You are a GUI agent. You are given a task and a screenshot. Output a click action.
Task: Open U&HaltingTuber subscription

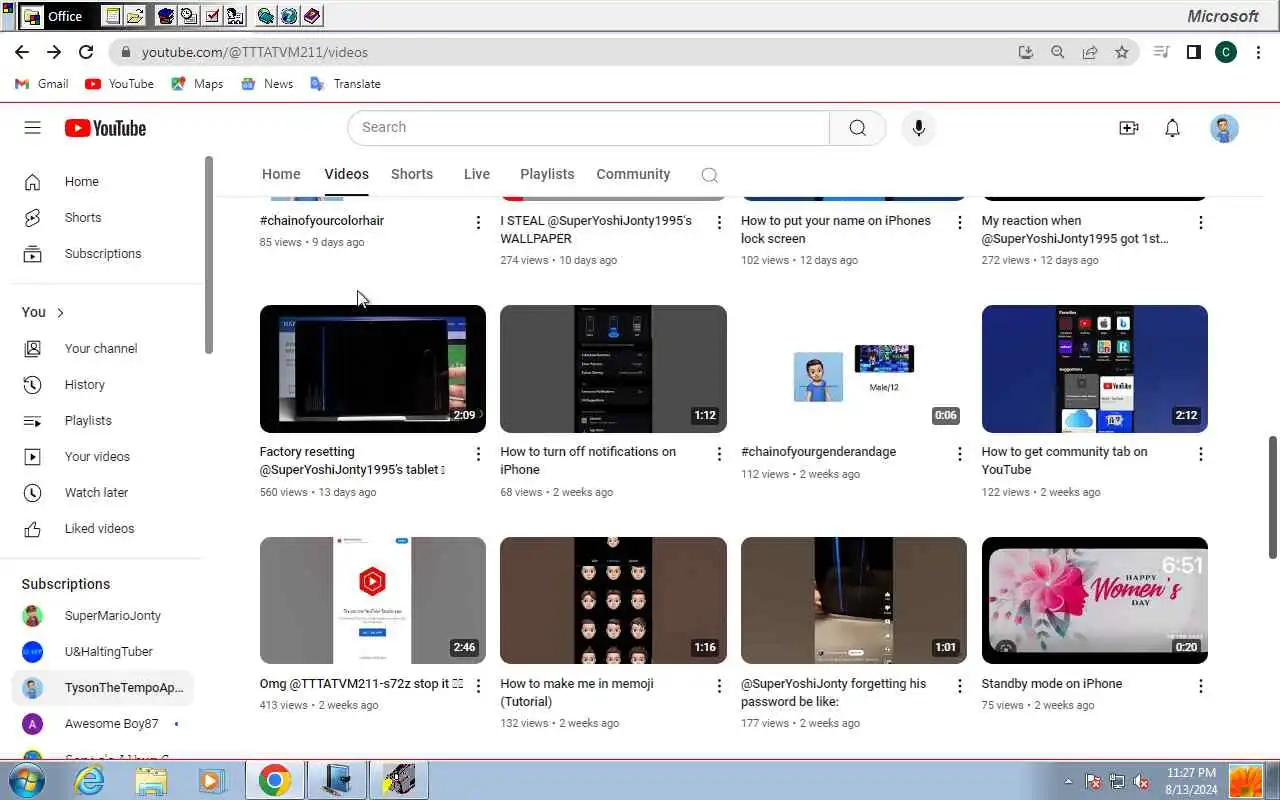pyautogui.click(x=103, y=652)
